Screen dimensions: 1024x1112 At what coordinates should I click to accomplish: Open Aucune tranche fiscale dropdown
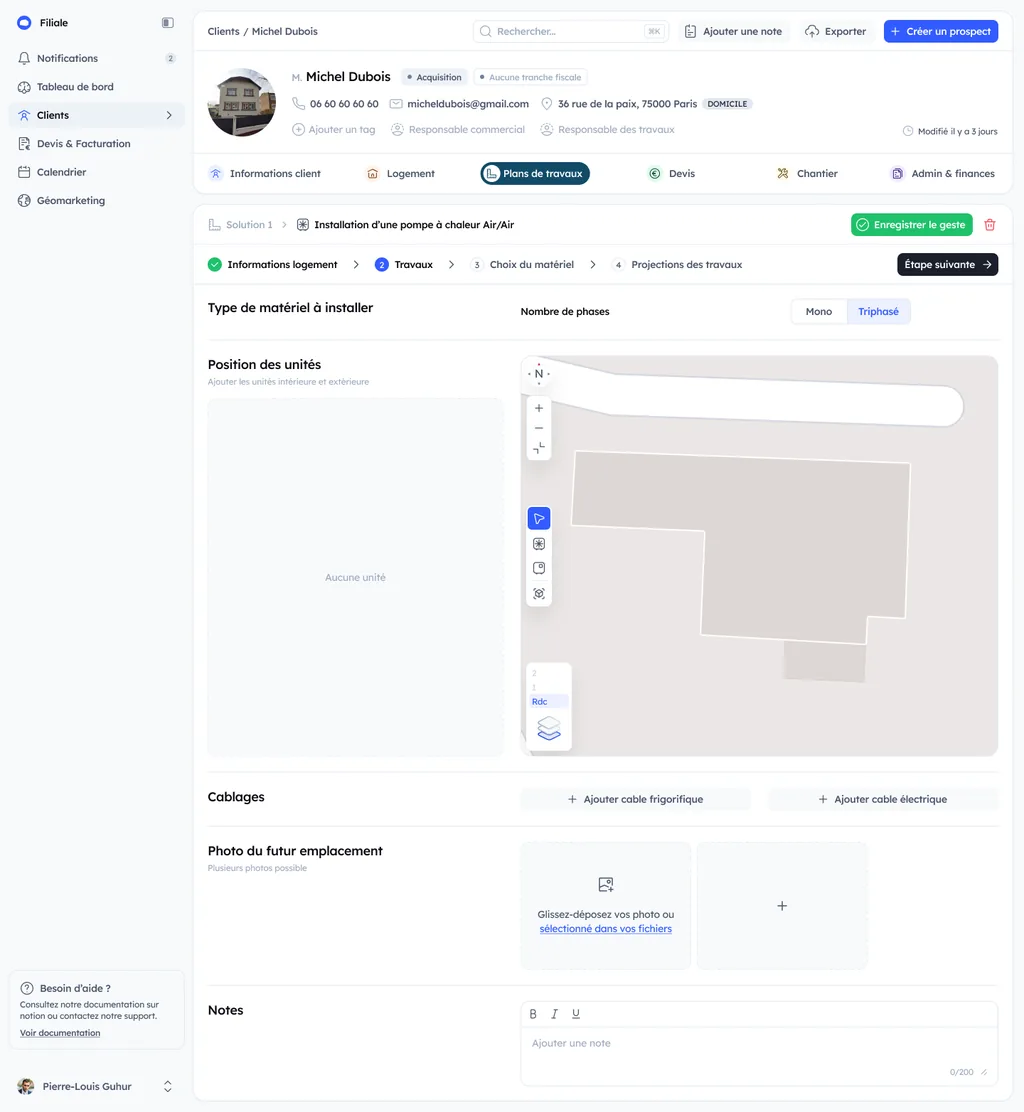point(530,77)
